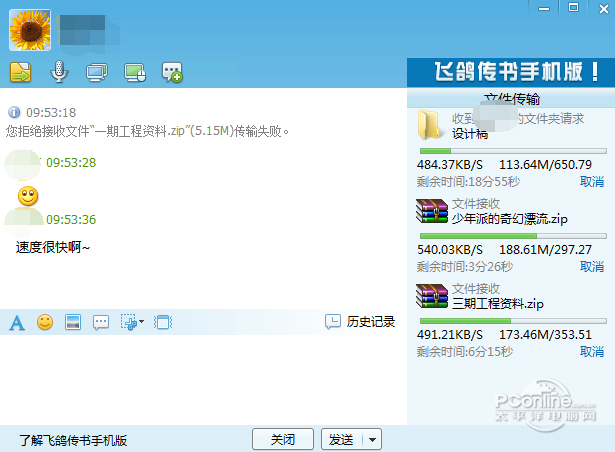Launch remote control assistance icon

point(135,73)
